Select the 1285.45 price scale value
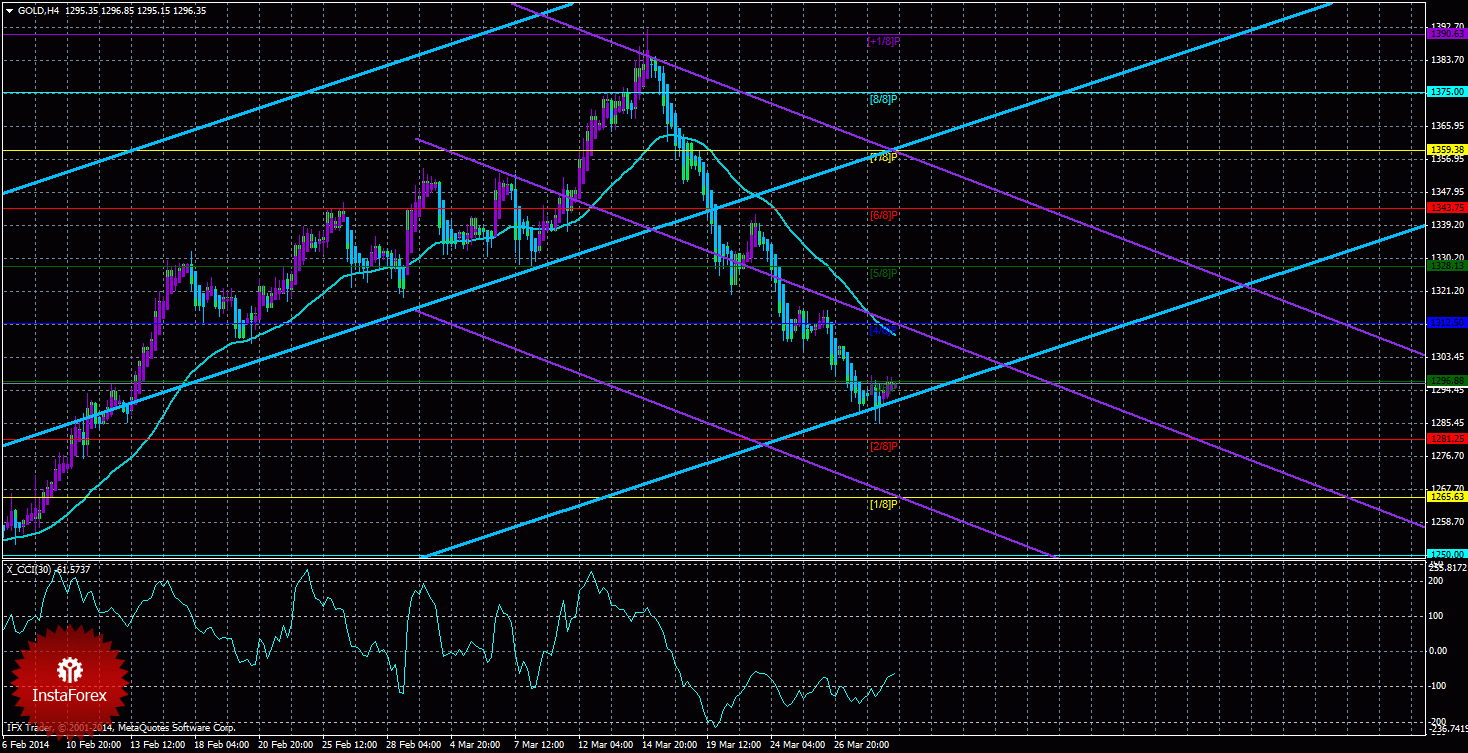 (x=1447, y=423)
